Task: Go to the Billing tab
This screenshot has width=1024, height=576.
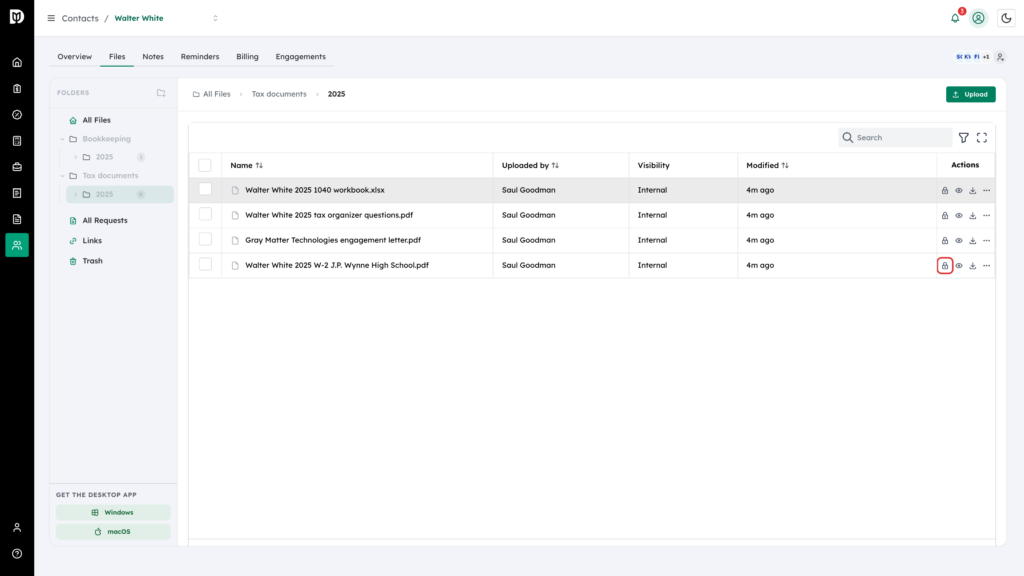Action: (x=248, y=57)
